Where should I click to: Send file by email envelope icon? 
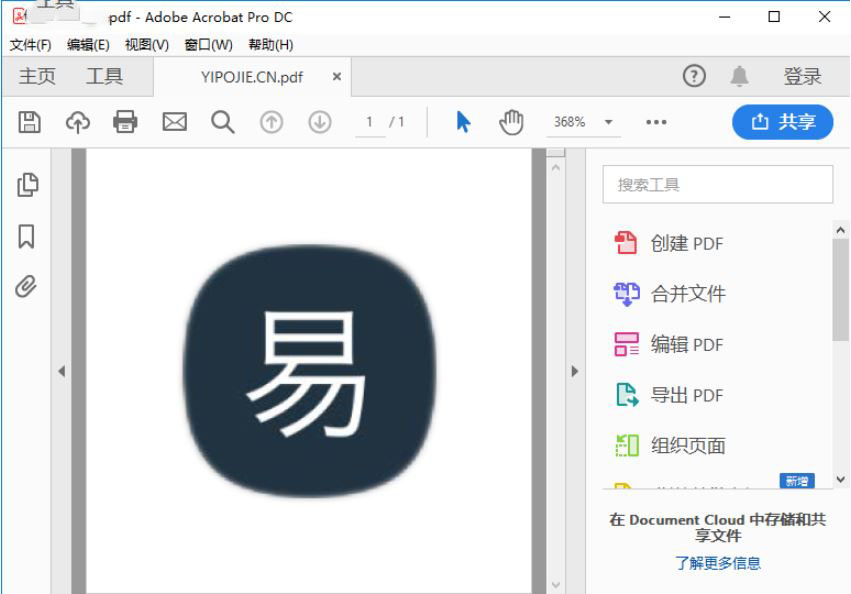coord(174,122)
